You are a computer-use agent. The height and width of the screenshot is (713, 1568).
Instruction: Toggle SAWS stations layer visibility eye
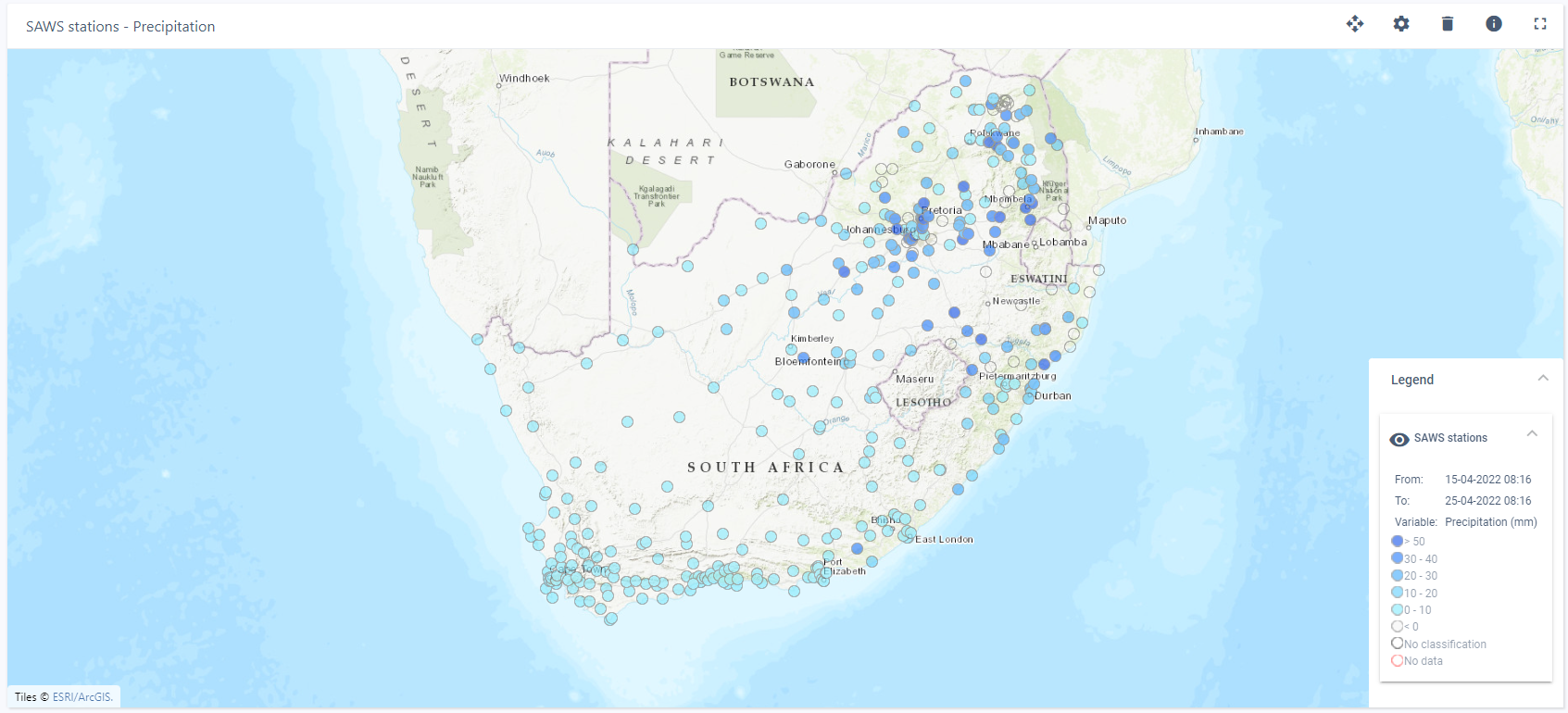click(1399, 439)
